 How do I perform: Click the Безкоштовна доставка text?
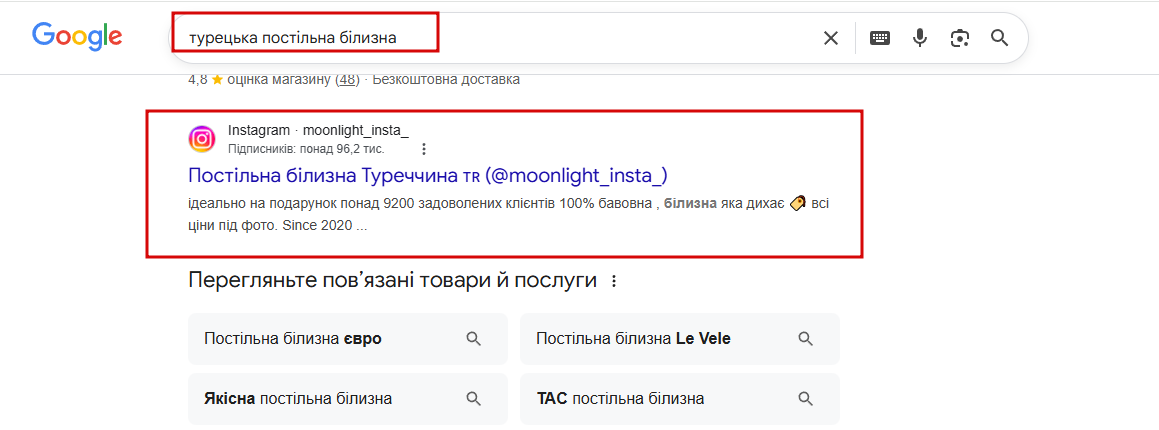[446, 79]
